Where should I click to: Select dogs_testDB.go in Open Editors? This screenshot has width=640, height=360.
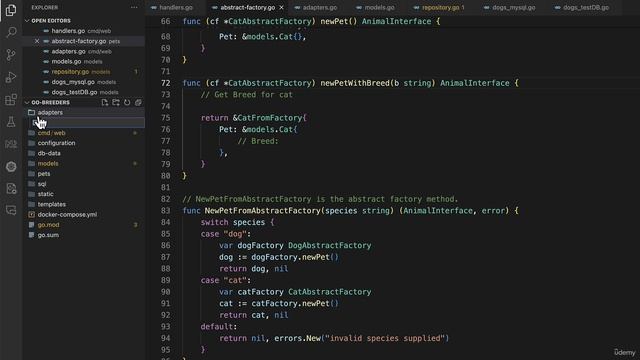click(x=83, y=92)
